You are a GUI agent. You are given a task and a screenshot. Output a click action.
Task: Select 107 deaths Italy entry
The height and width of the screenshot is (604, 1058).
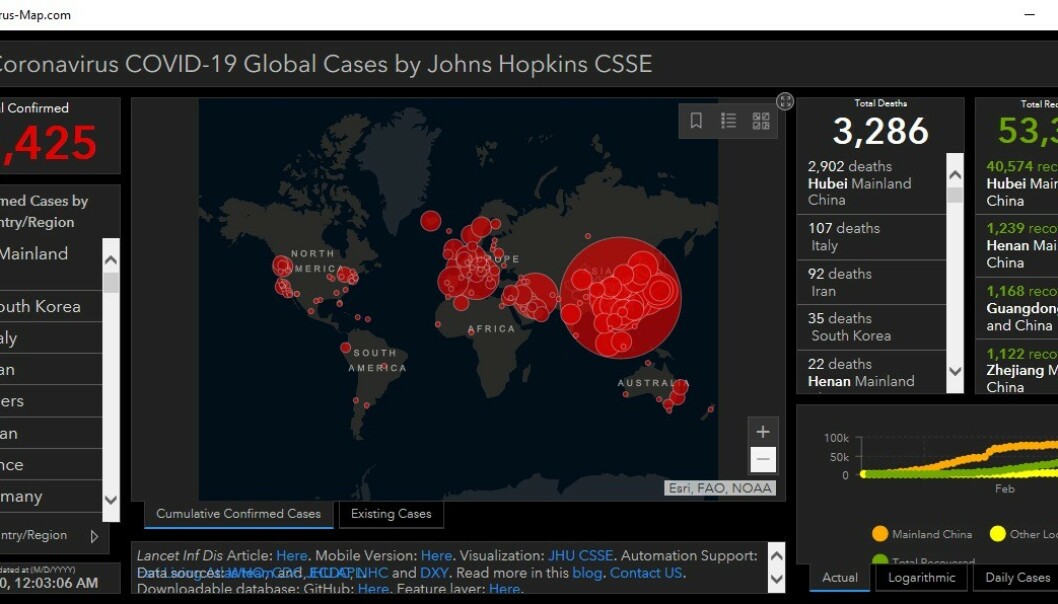[x=871, y=237]
